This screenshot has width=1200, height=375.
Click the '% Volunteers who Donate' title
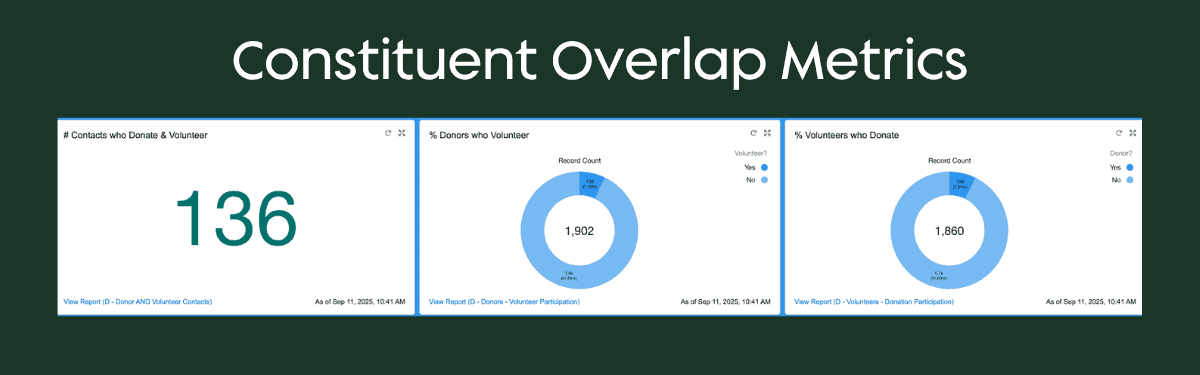[846, 134]
